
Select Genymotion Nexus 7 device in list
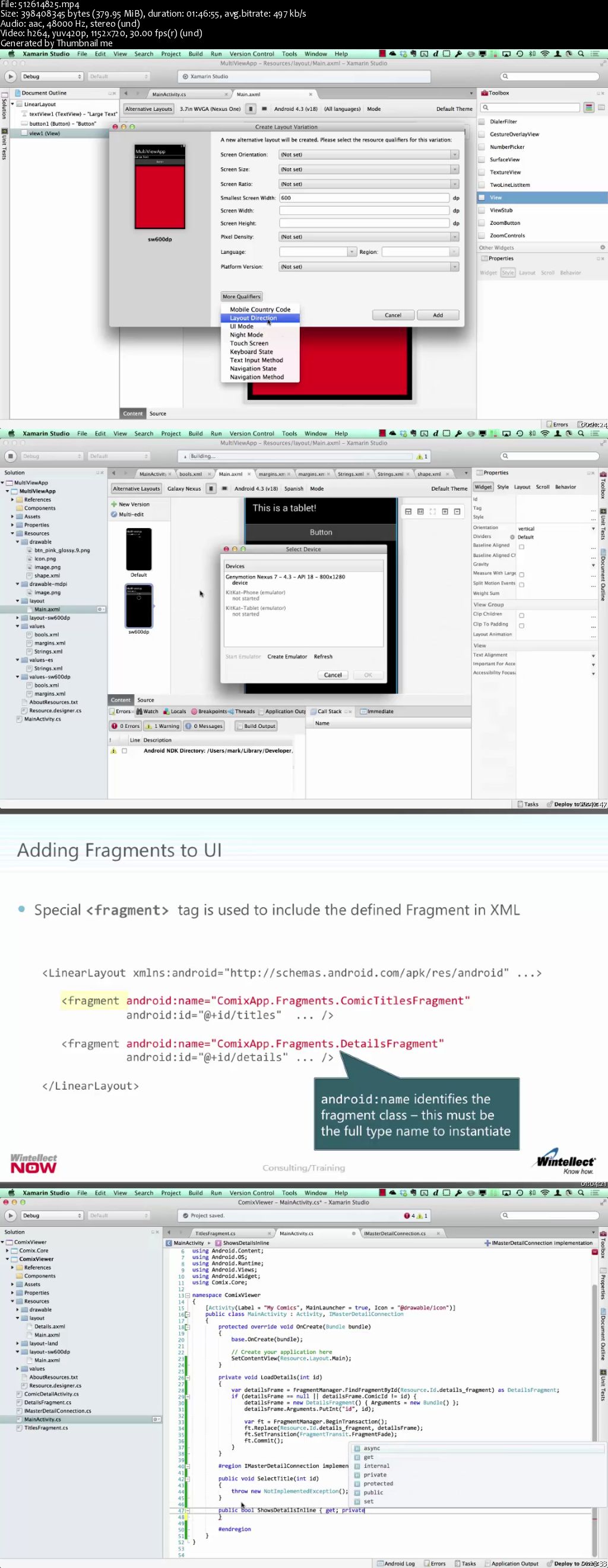click(x=303, y=580)
